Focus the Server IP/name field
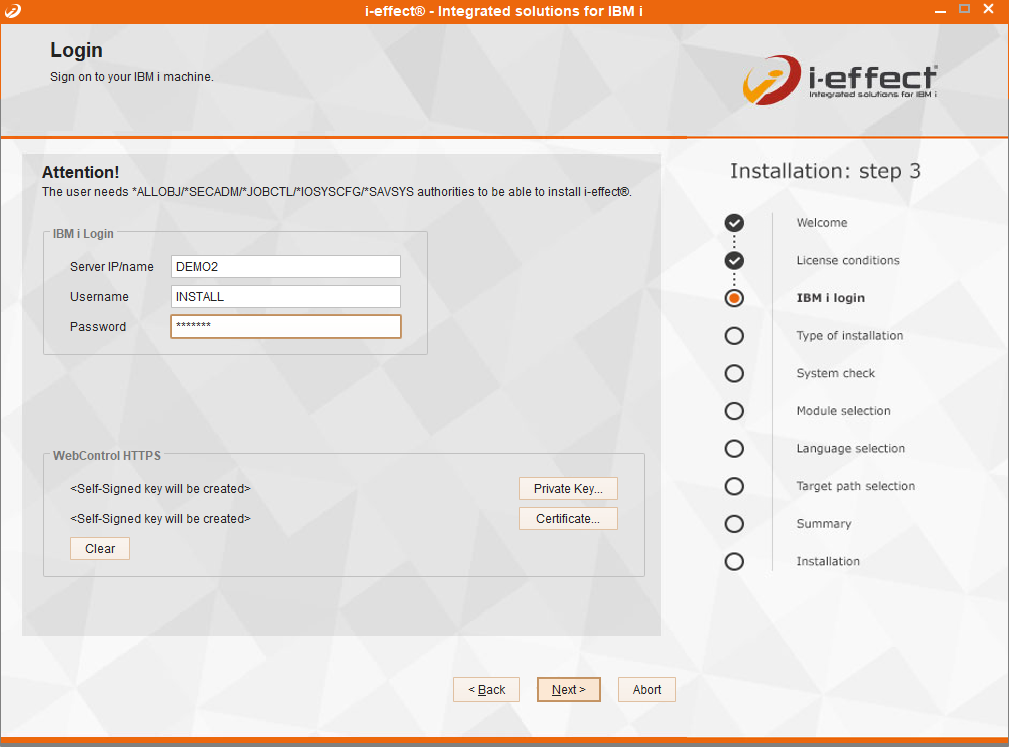 point(285,266)
